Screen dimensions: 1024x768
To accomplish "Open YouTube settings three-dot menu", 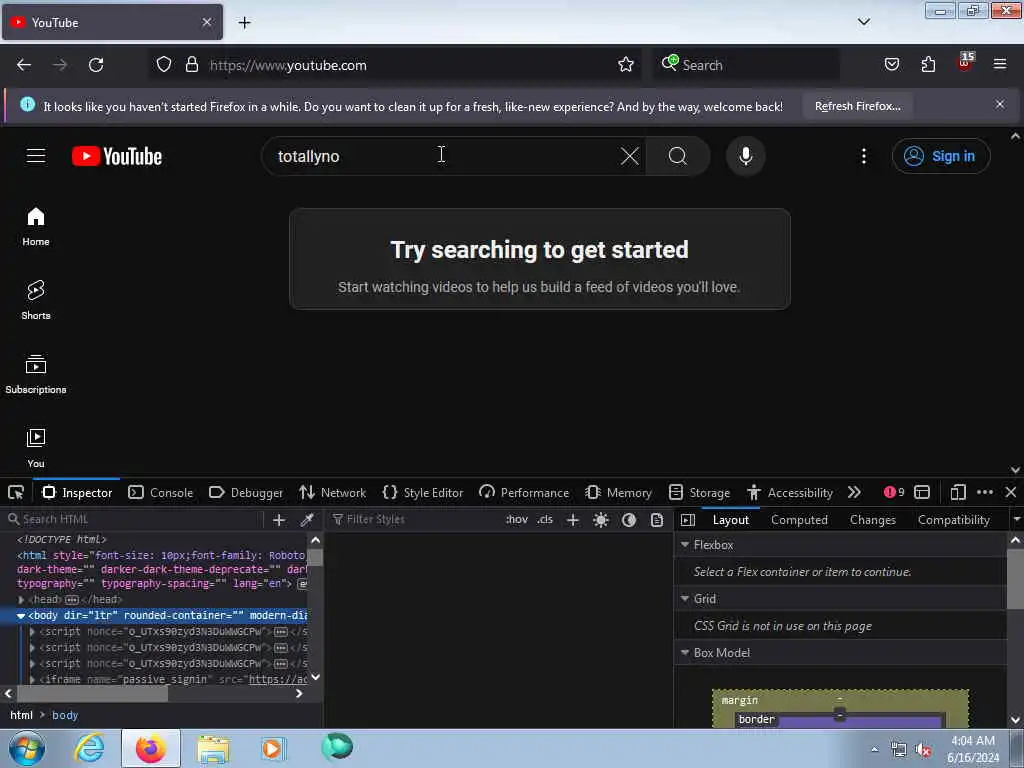I will point(863,156).
